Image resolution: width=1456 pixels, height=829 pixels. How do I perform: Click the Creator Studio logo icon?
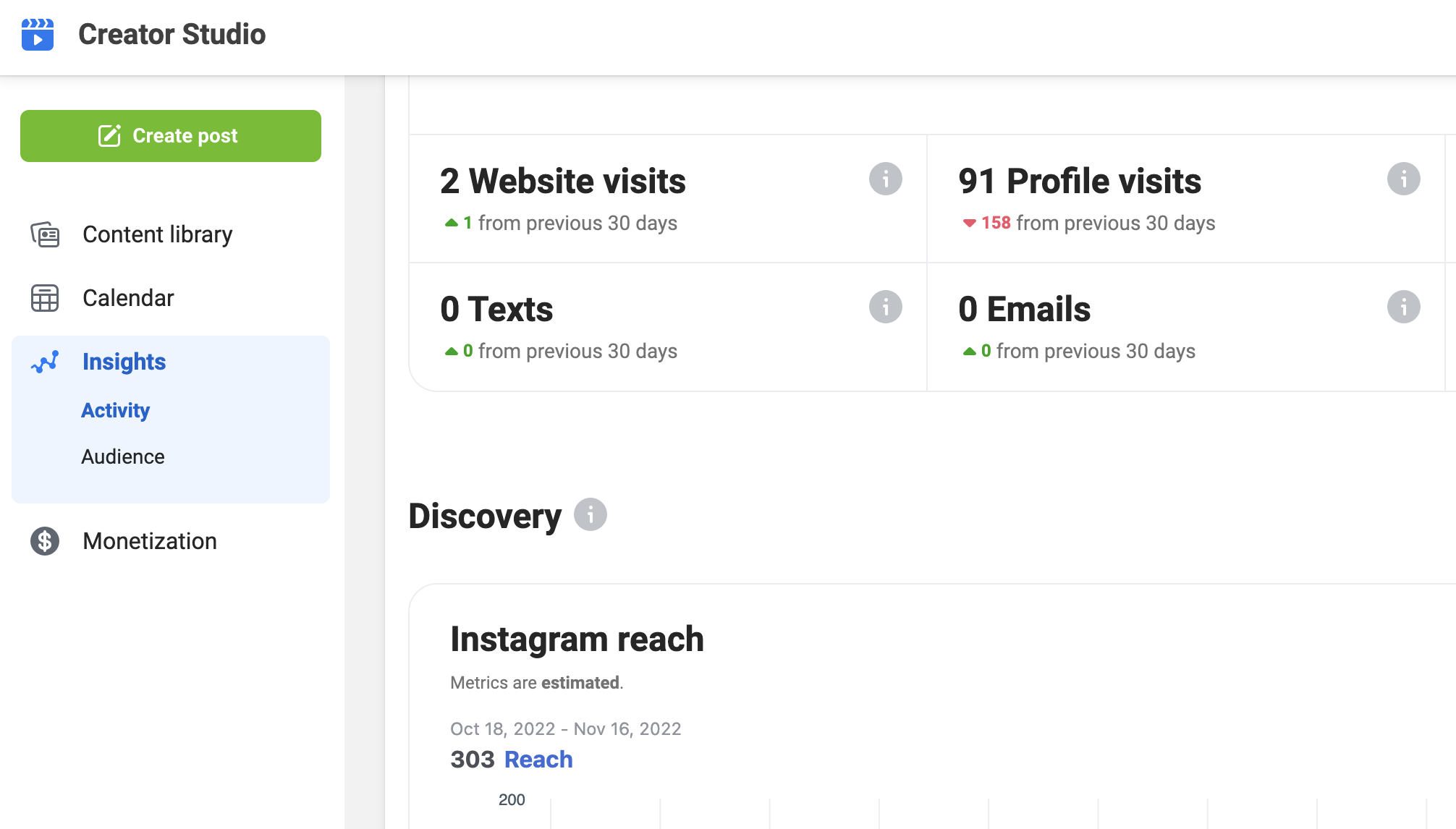click(38, 35)
